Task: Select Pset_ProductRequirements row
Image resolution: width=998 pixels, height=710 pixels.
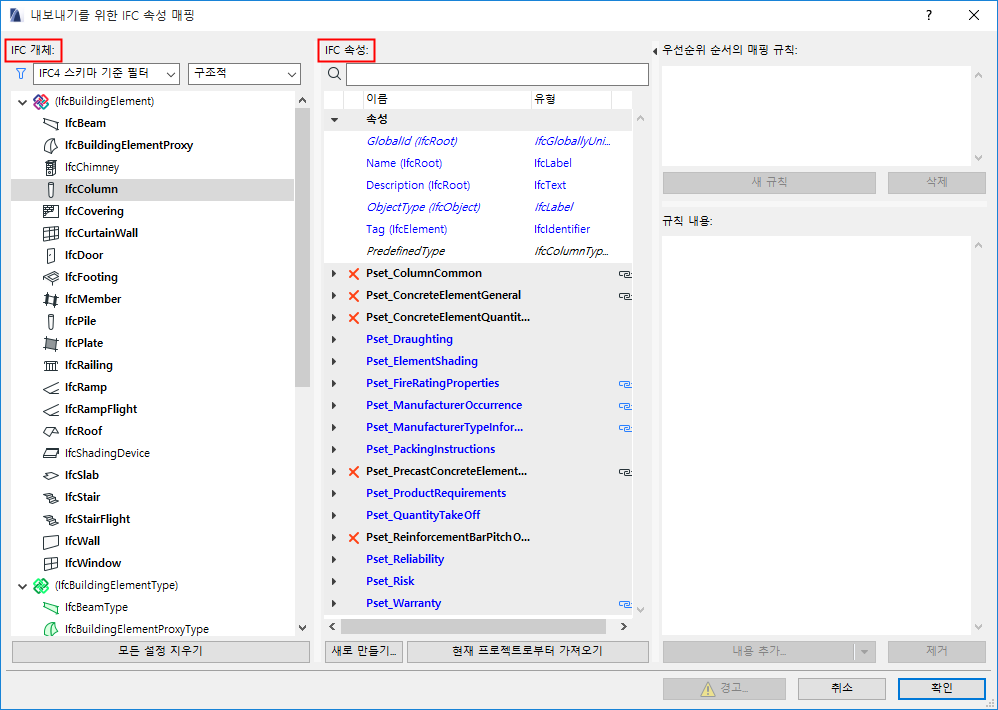Action: click(477, 494)
